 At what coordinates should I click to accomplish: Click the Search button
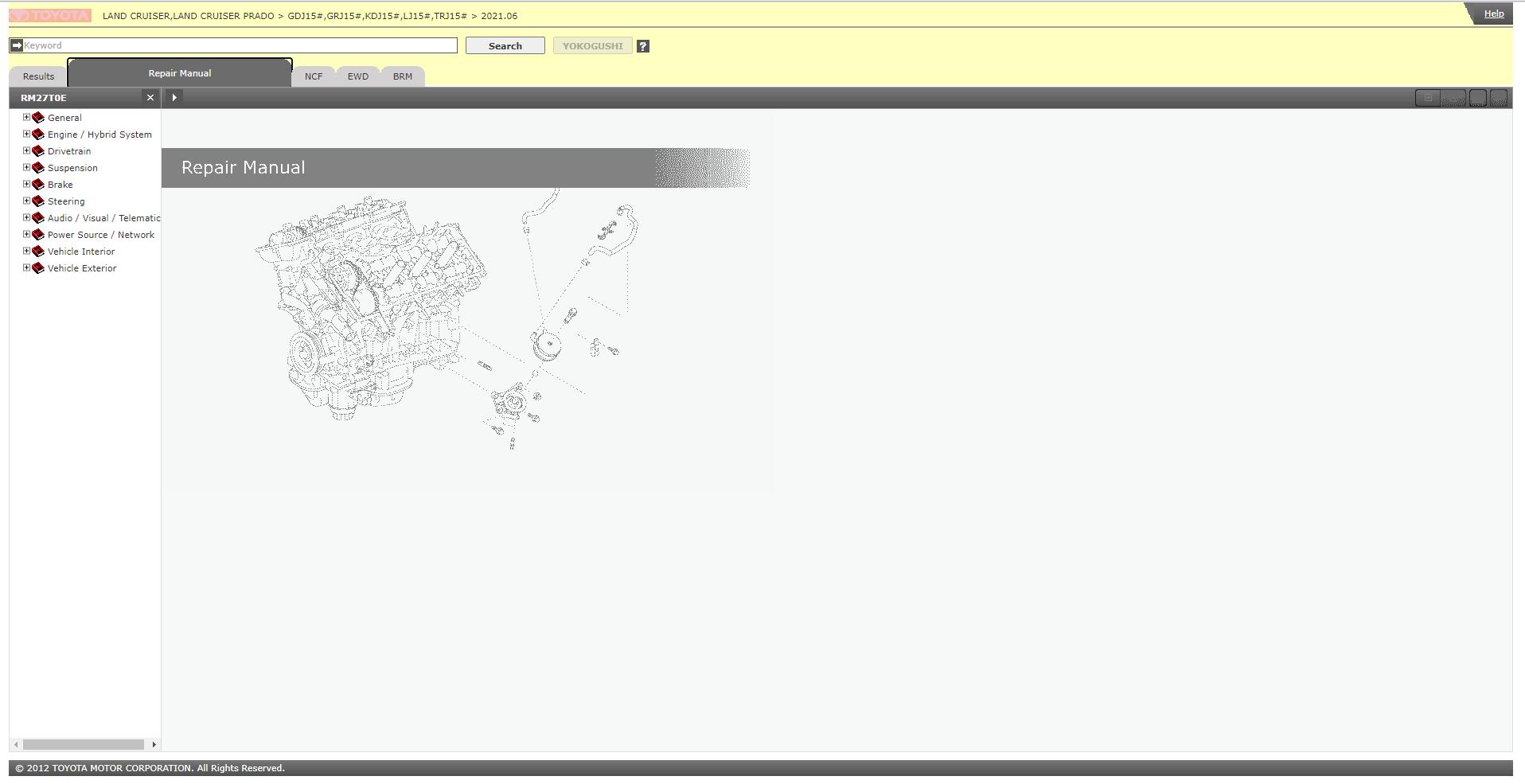coord(505,46)
